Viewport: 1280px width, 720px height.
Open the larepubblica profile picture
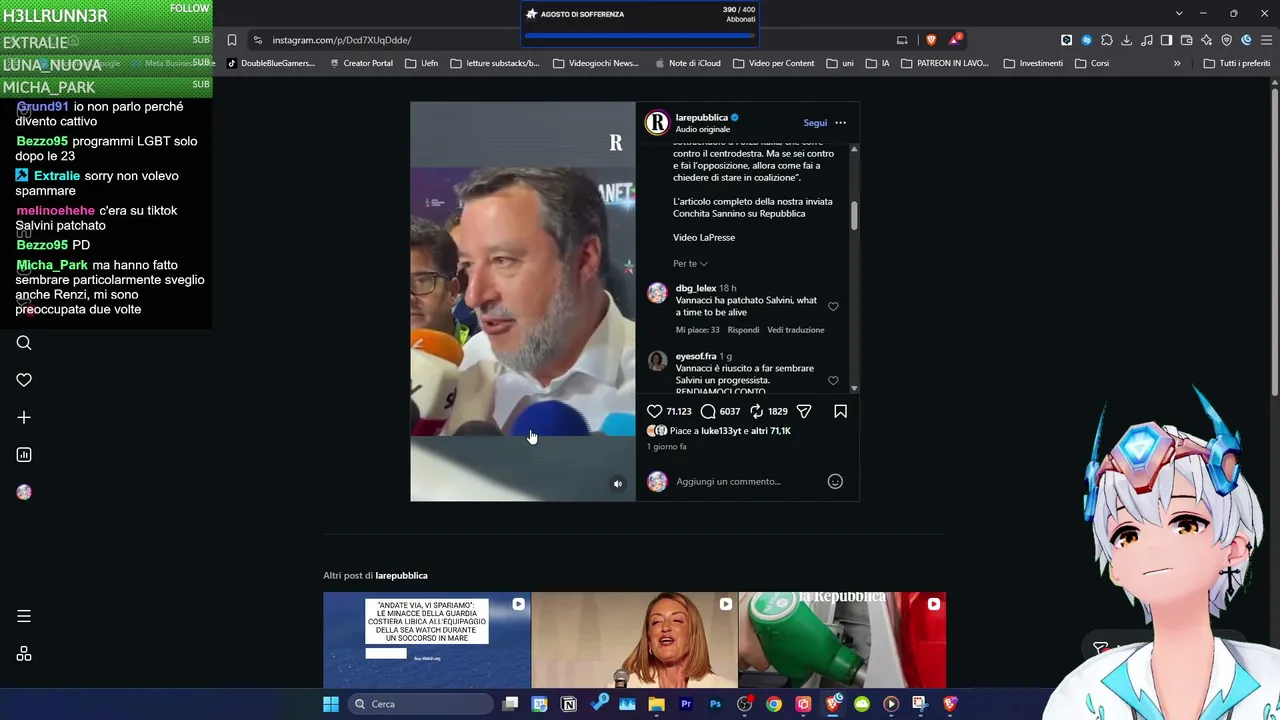coord(657,122)
